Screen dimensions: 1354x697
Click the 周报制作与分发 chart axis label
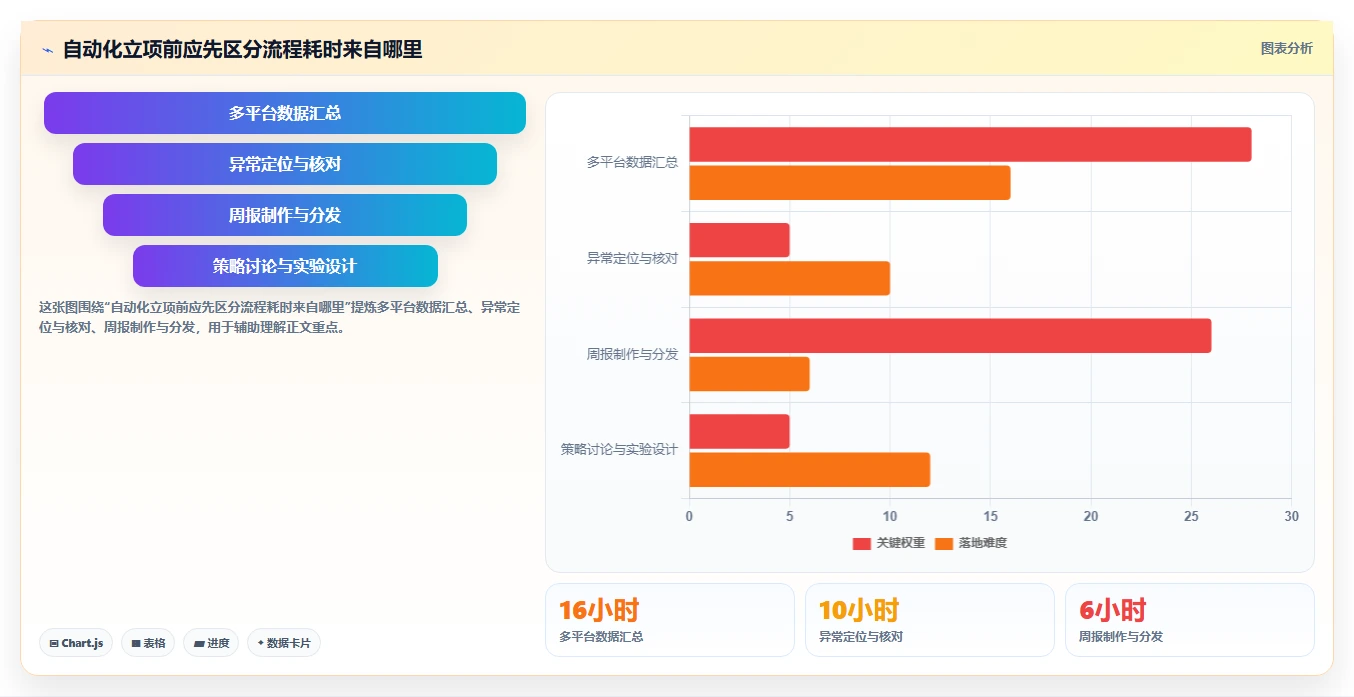(632, 354)
